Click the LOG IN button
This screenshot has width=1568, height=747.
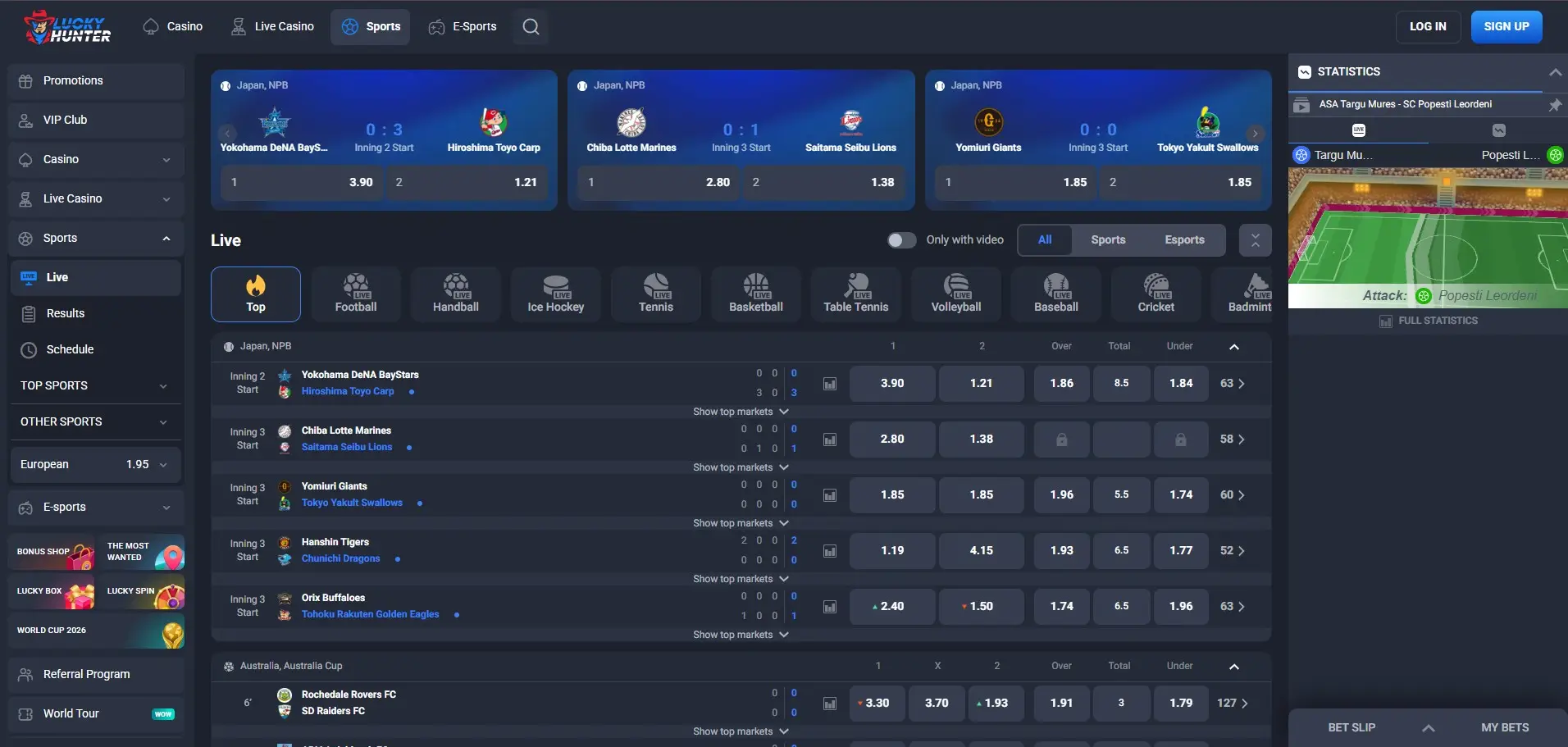(x=1428, y=27)
